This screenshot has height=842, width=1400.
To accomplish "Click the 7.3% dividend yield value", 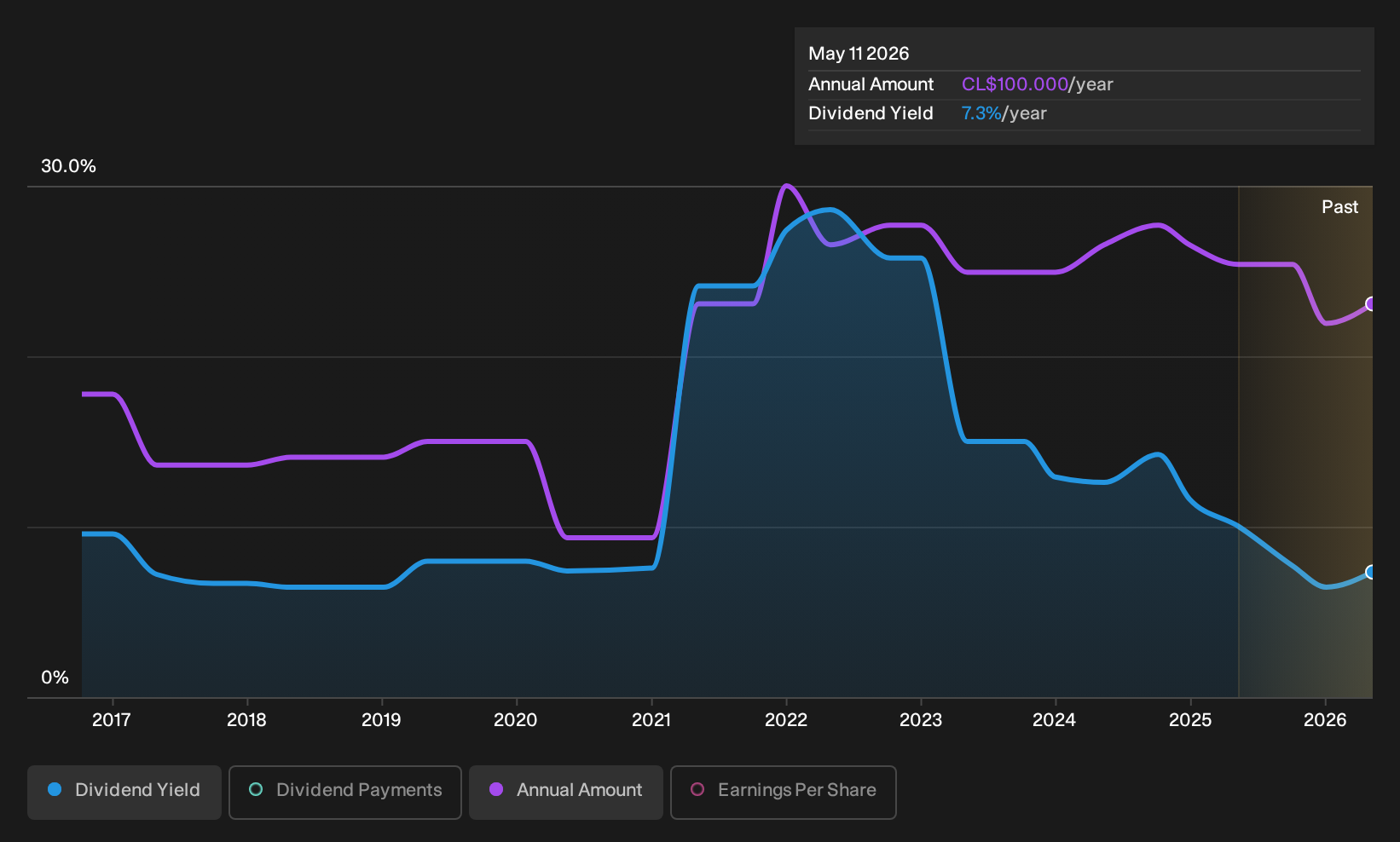I will [981, 113].
